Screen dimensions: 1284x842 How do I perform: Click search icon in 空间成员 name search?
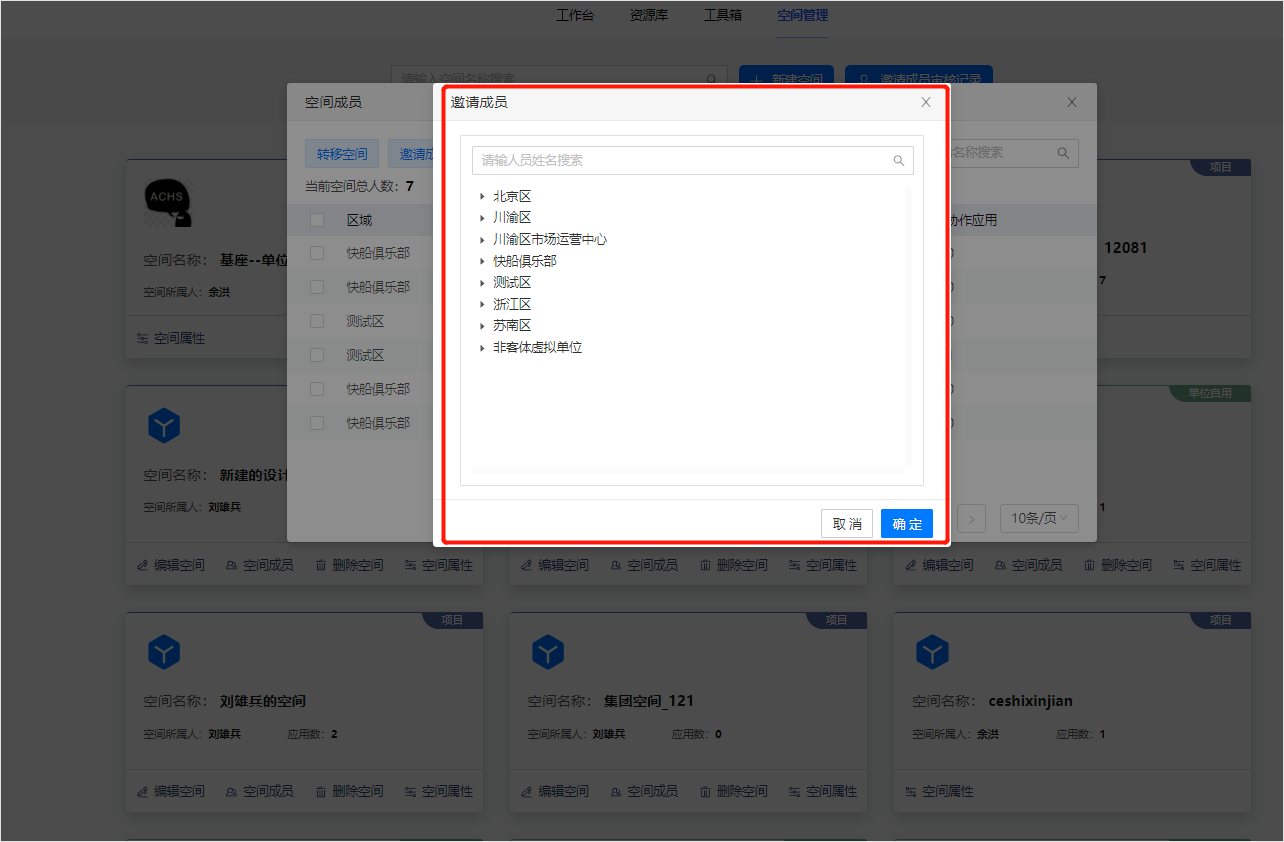(1063, 153)
